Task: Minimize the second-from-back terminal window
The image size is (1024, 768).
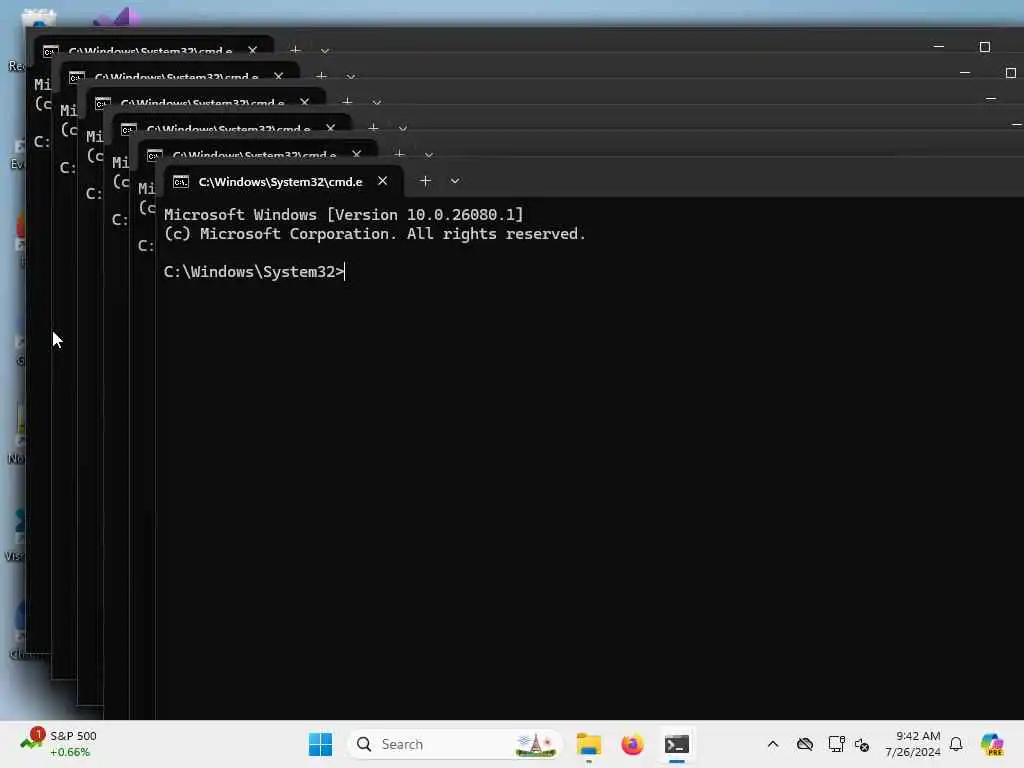Action: [965, 73]
